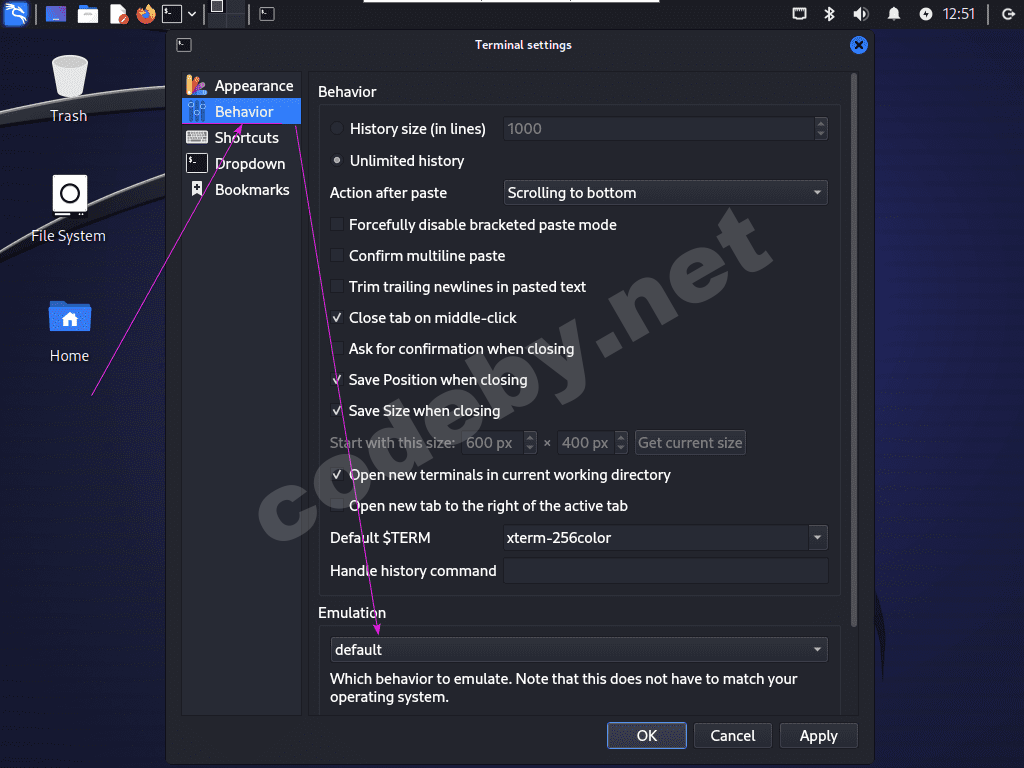Select the terminal window taskbar button
Screen dimensions: 1024x768
267,14
